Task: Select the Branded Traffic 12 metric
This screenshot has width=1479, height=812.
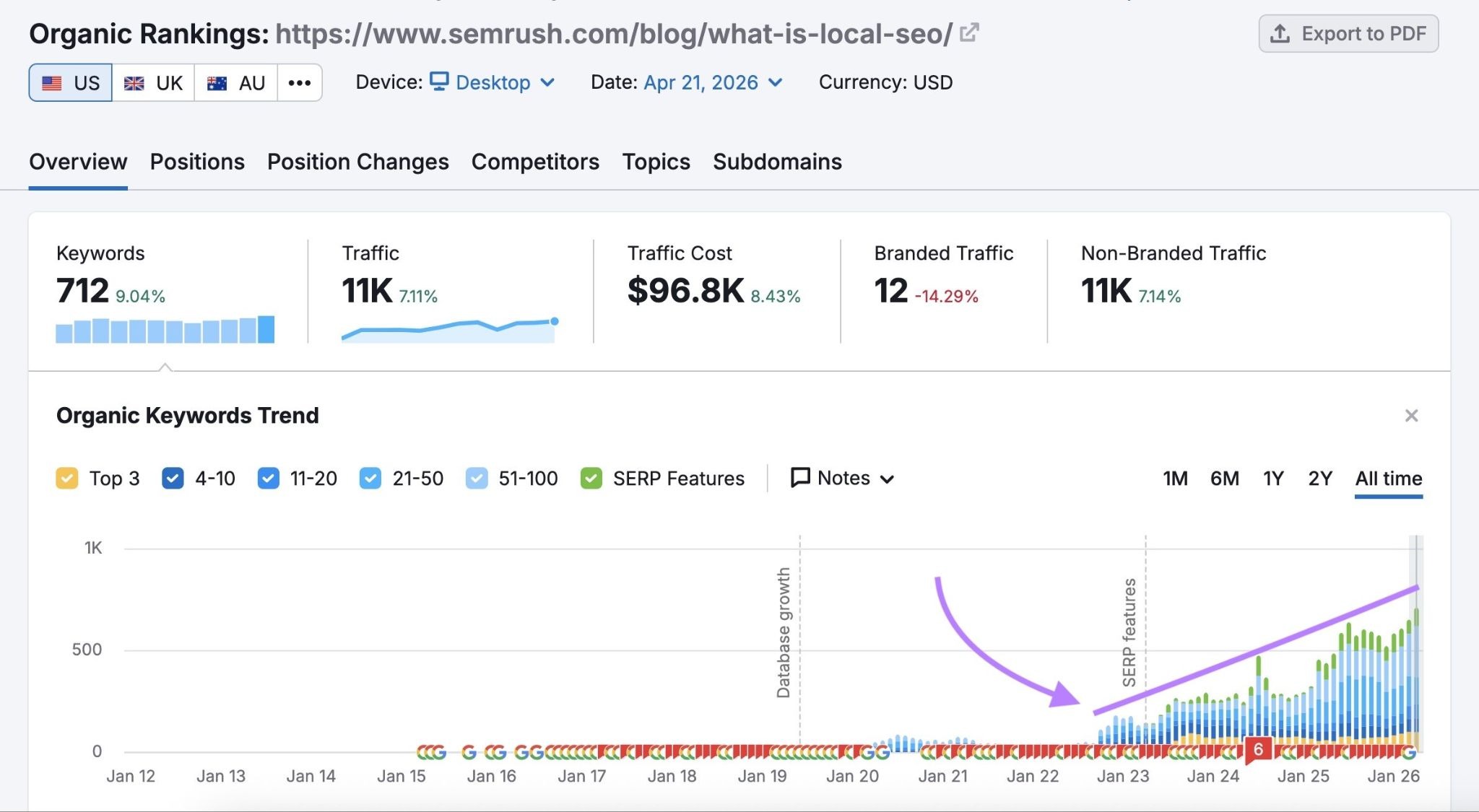Action: click(x=890, y=291)
